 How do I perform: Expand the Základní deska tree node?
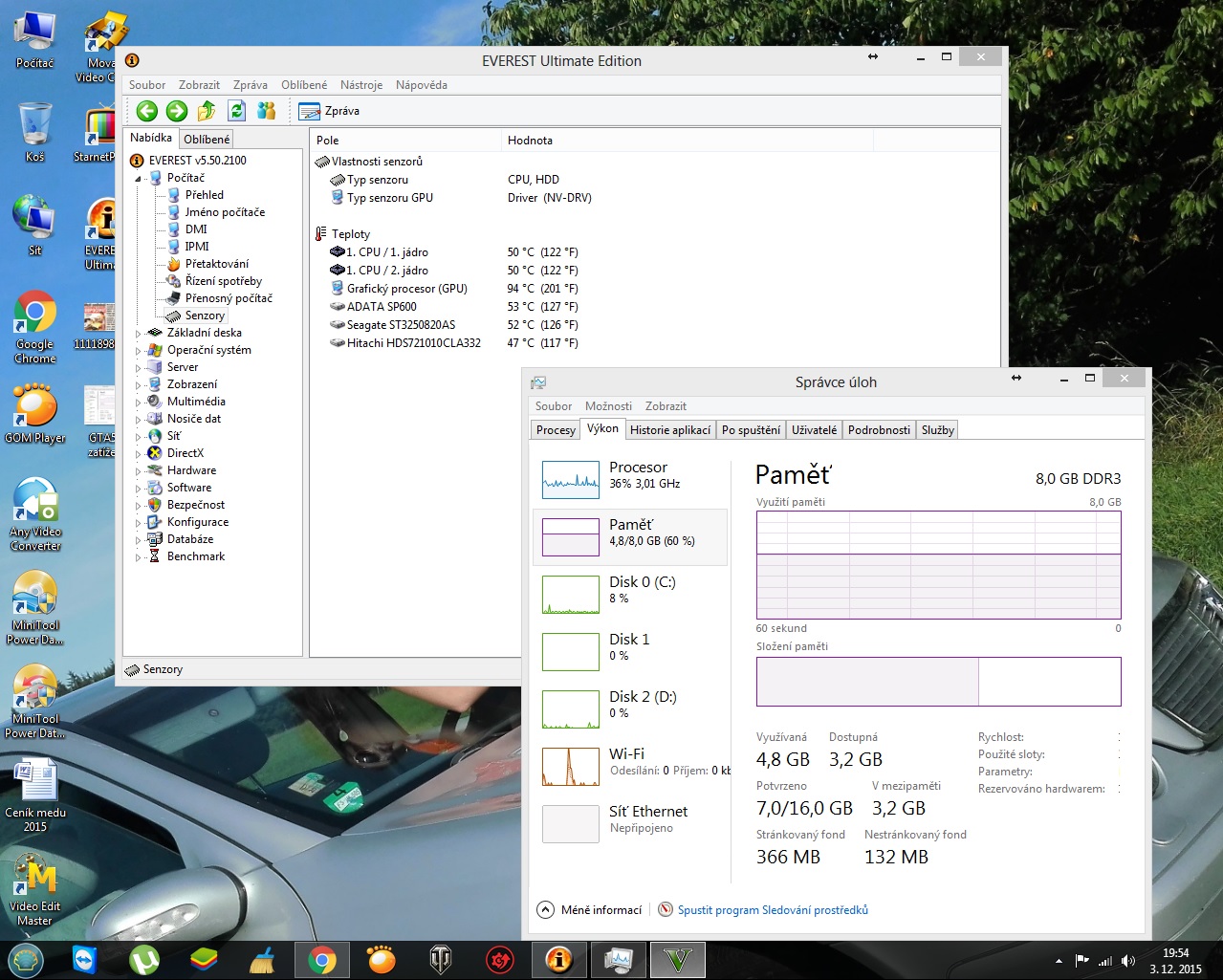coord(138,334)
